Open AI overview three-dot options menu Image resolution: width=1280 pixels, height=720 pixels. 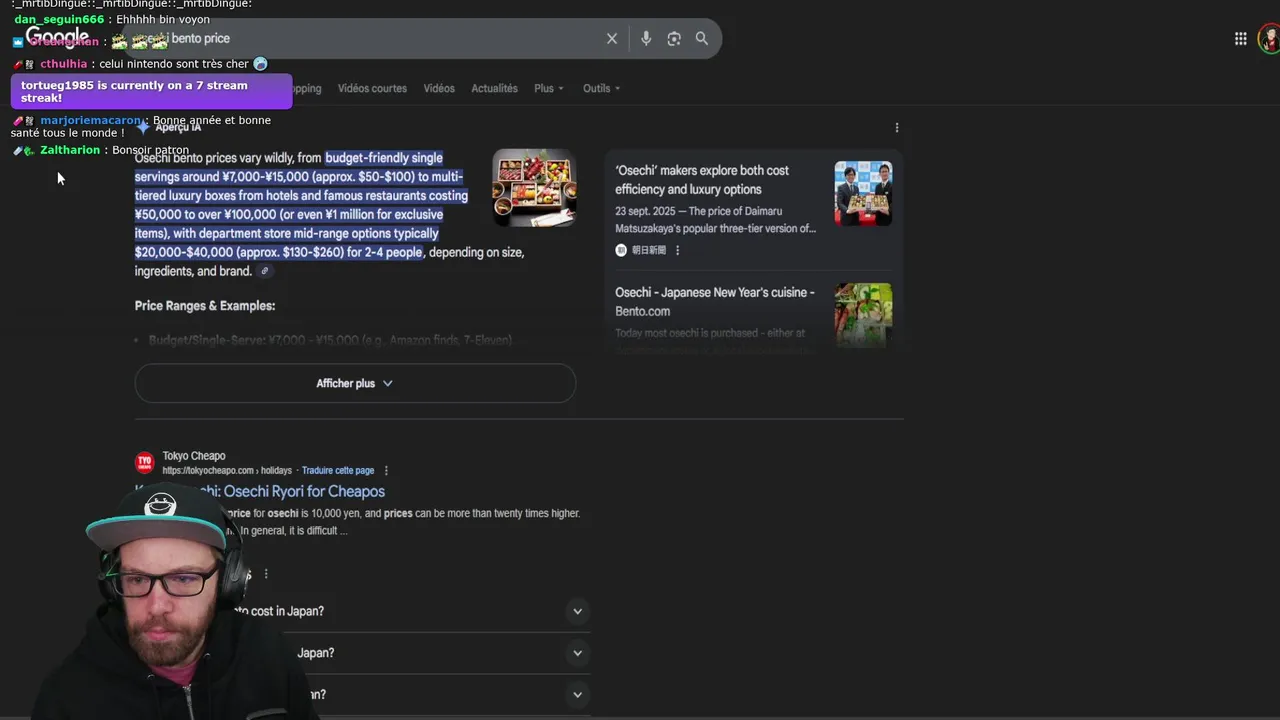[897, 127]
